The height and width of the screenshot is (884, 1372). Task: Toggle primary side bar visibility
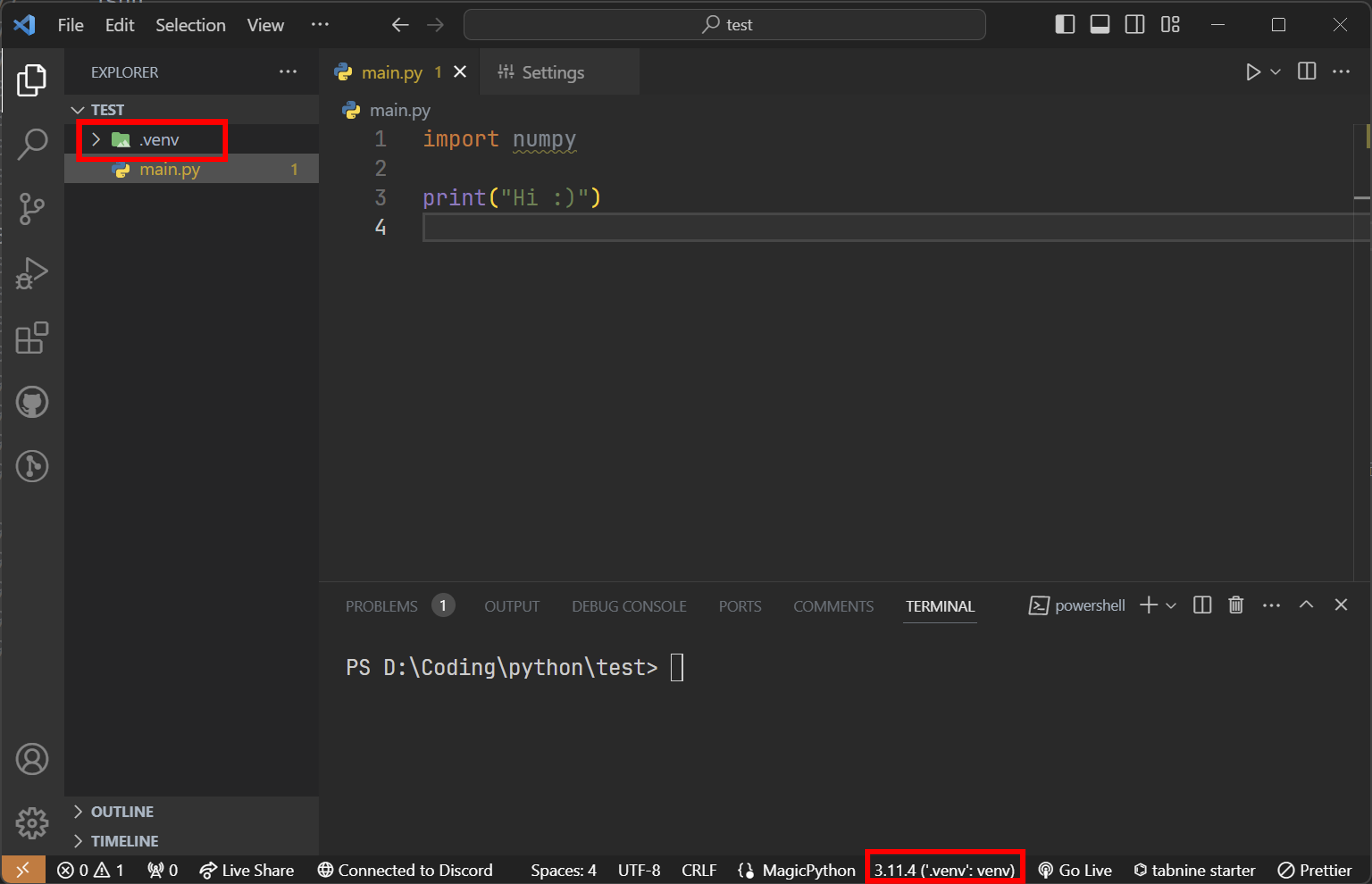tap(1065, 25)
